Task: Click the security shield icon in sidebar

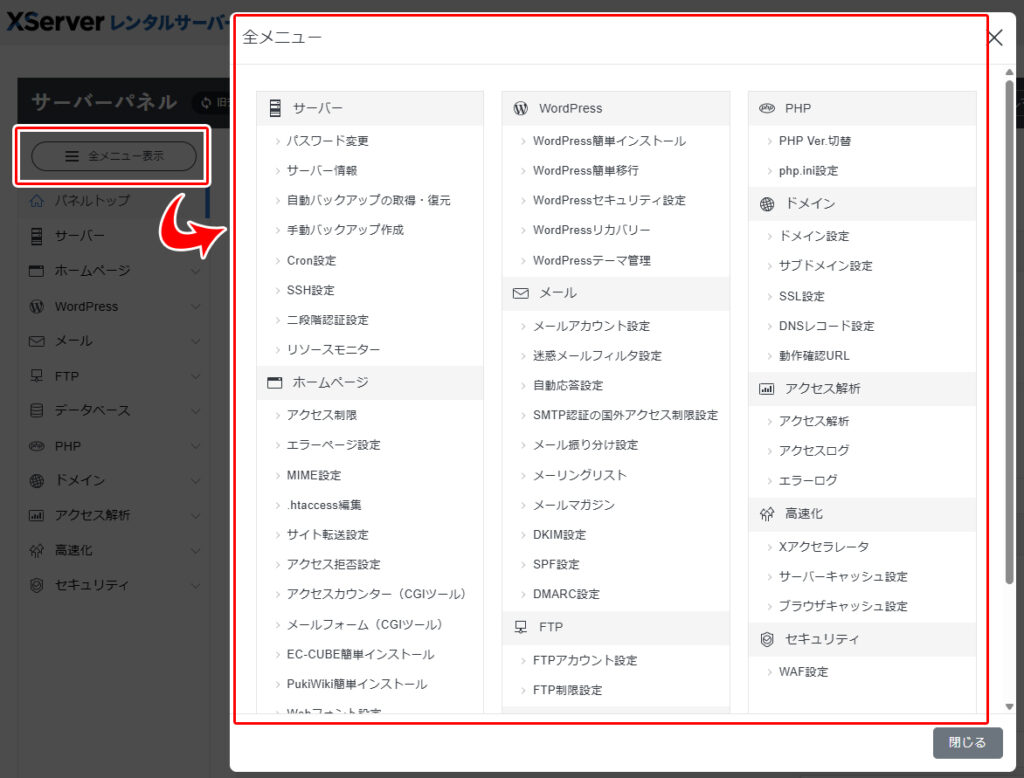Action: pyautogui.click(x=37, y=585)
